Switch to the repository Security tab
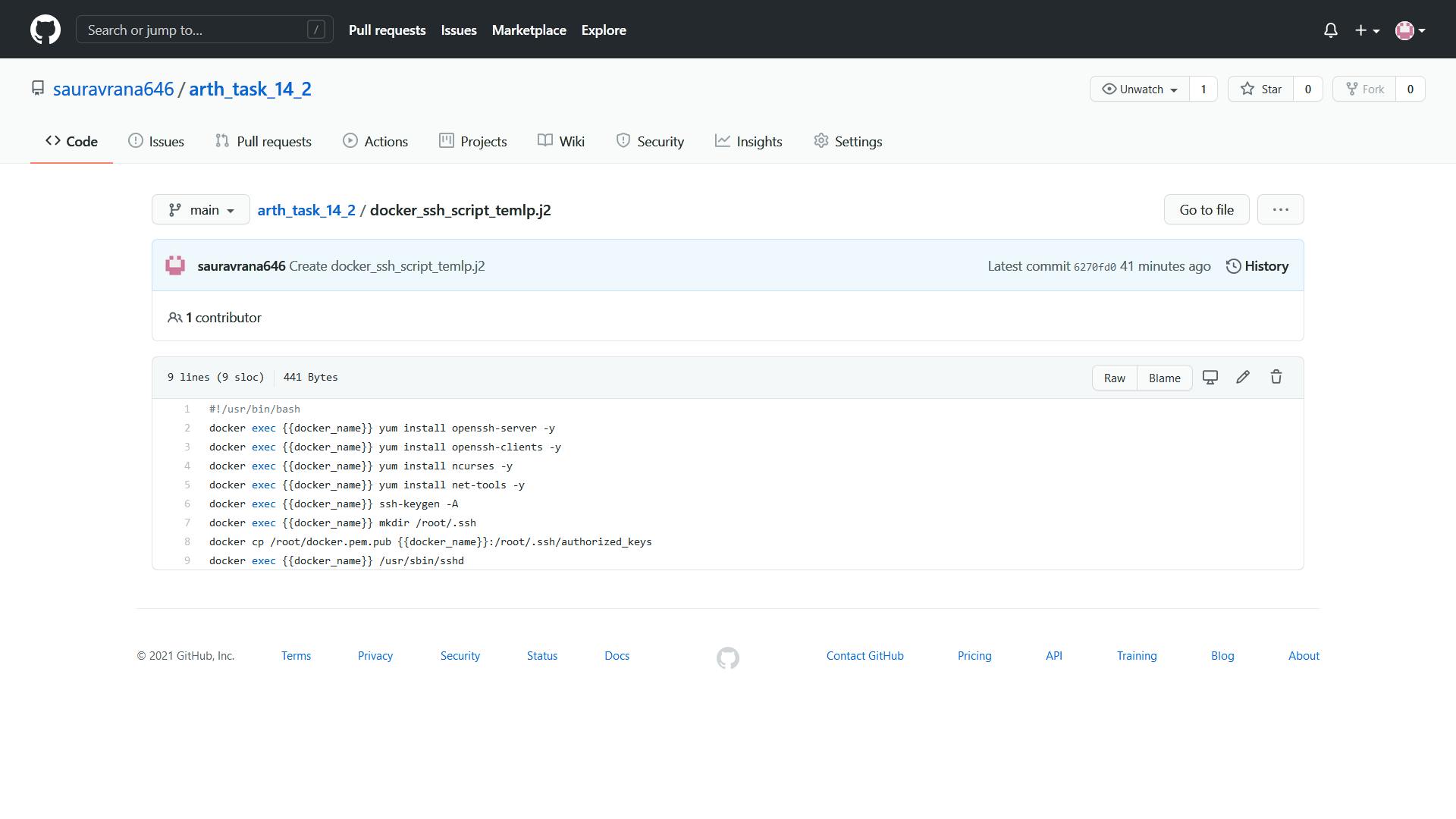The width and height of the screenshot is (1456, 819). click(x=650, y=141)
